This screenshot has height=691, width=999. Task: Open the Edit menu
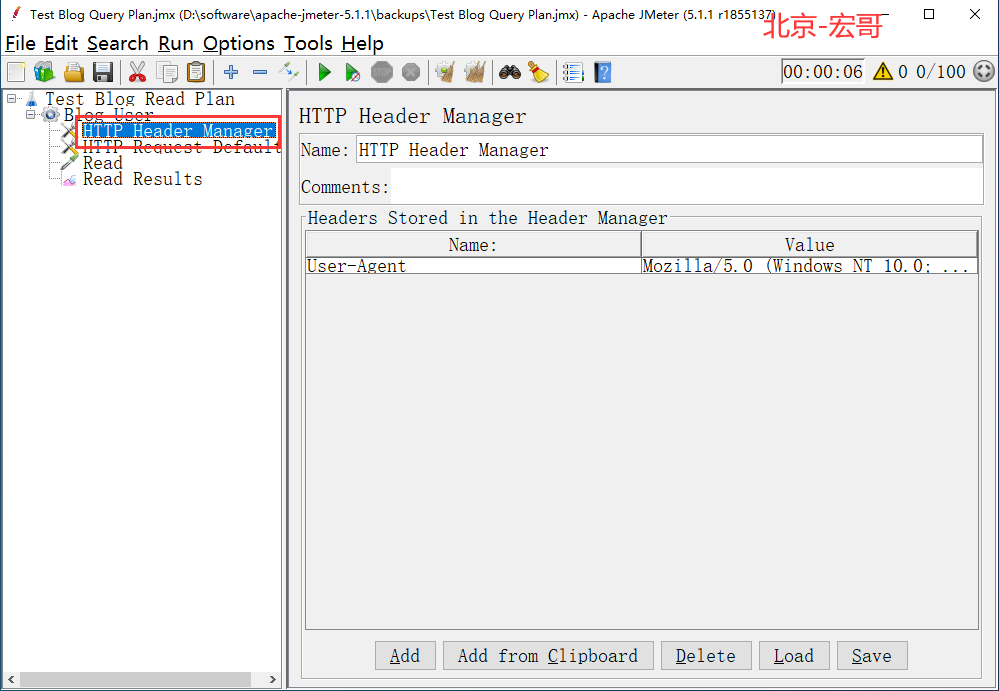point(61,43)
